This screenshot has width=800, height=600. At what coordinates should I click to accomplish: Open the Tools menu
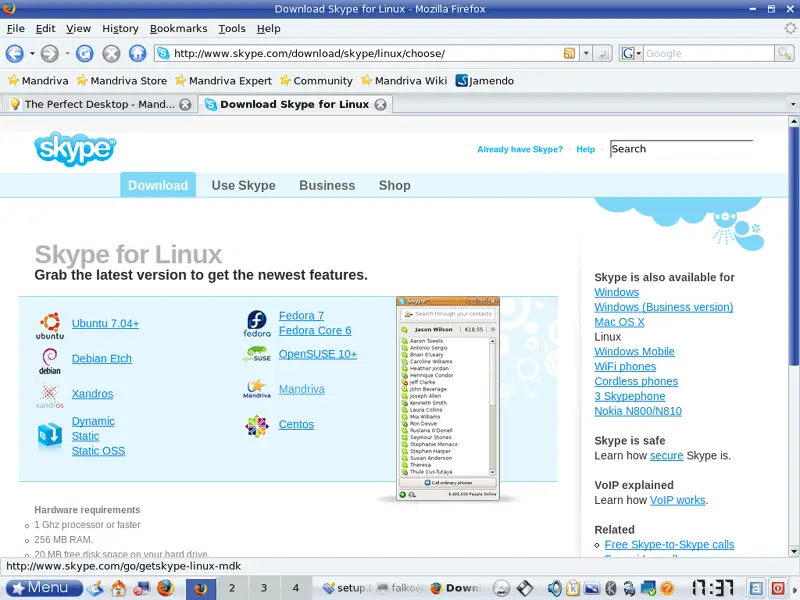[x=232, y=29]
